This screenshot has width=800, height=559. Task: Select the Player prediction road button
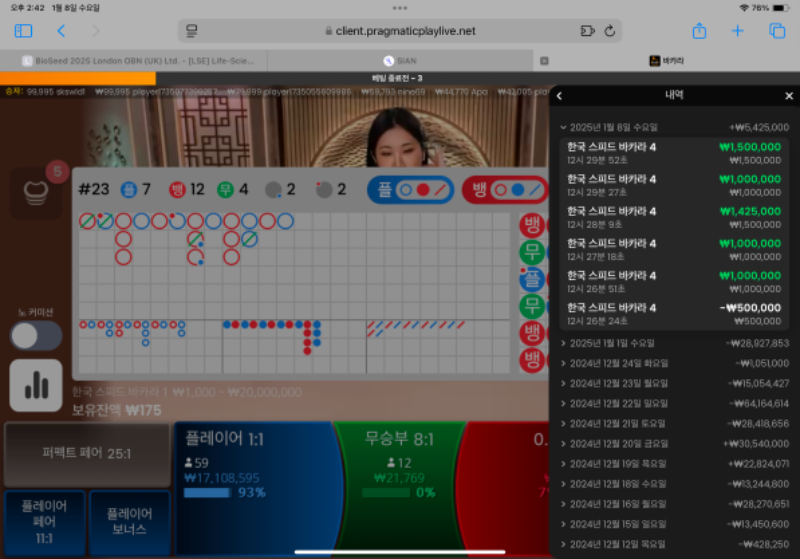click(411, 190)
